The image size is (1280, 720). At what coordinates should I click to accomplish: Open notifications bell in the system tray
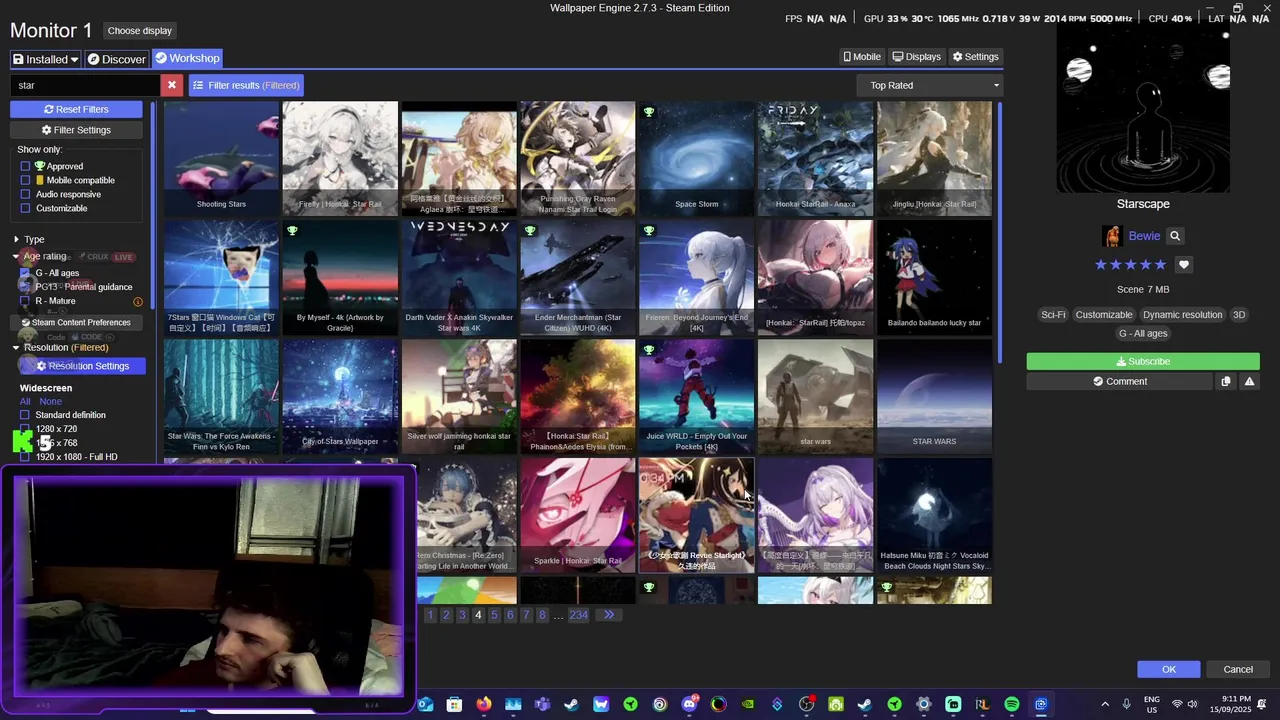click(1262, 704)
